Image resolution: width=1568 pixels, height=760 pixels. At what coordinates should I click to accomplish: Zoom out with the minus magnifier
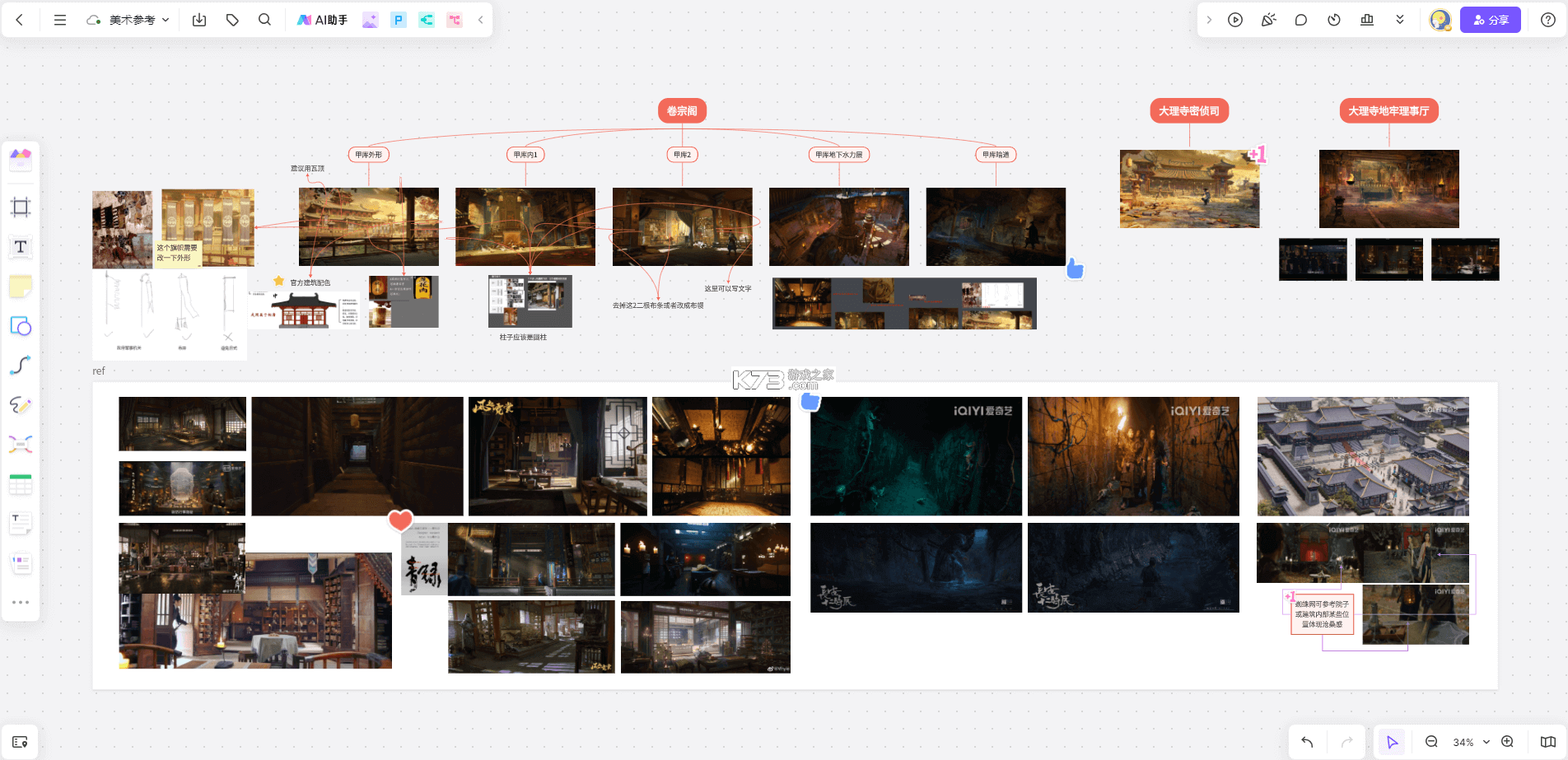(x=1431, y=742)
